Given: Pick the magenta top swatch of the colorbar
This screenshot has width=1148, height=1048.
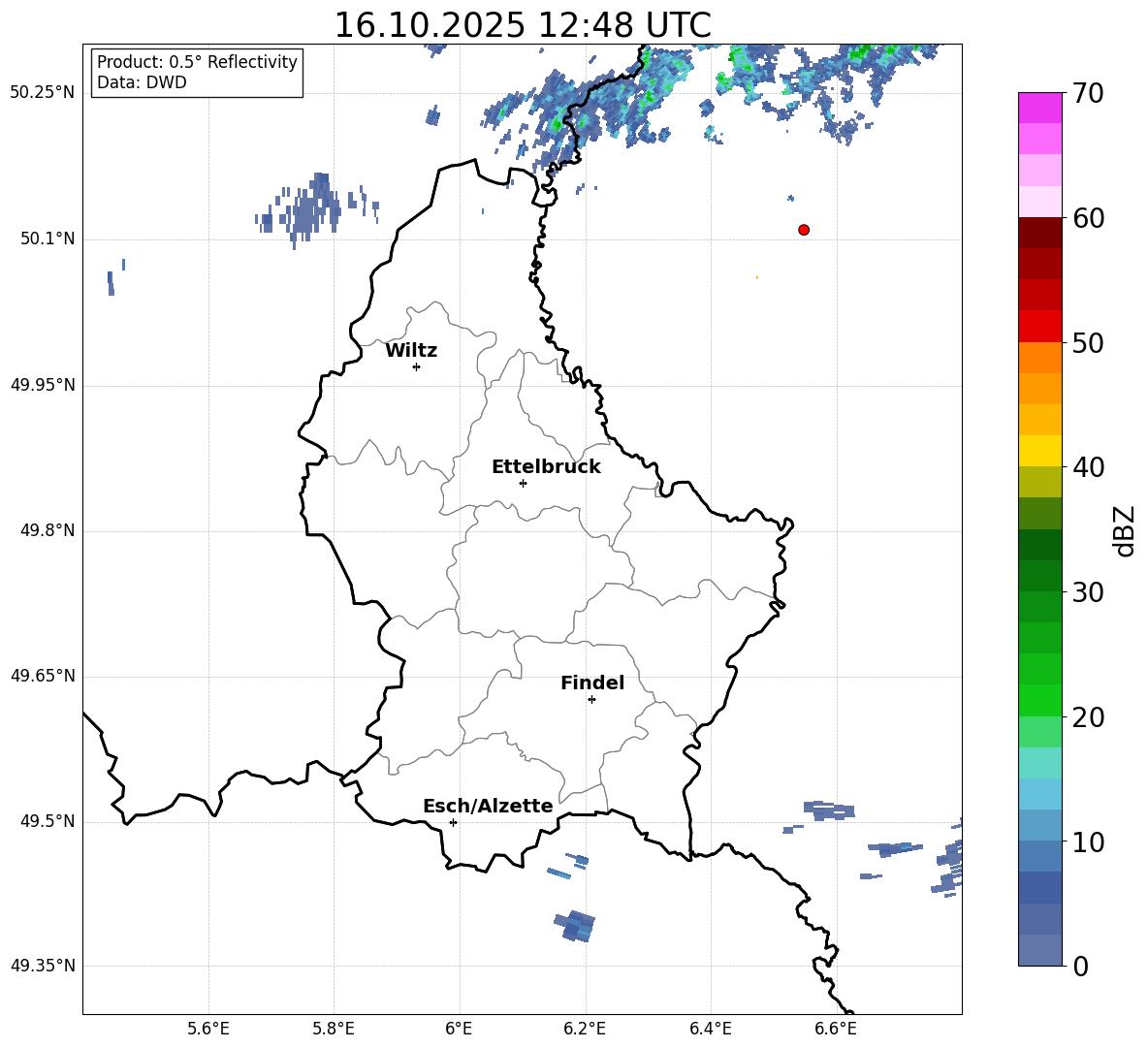Looking at the screenshot, I should (x=1040, y=108).
